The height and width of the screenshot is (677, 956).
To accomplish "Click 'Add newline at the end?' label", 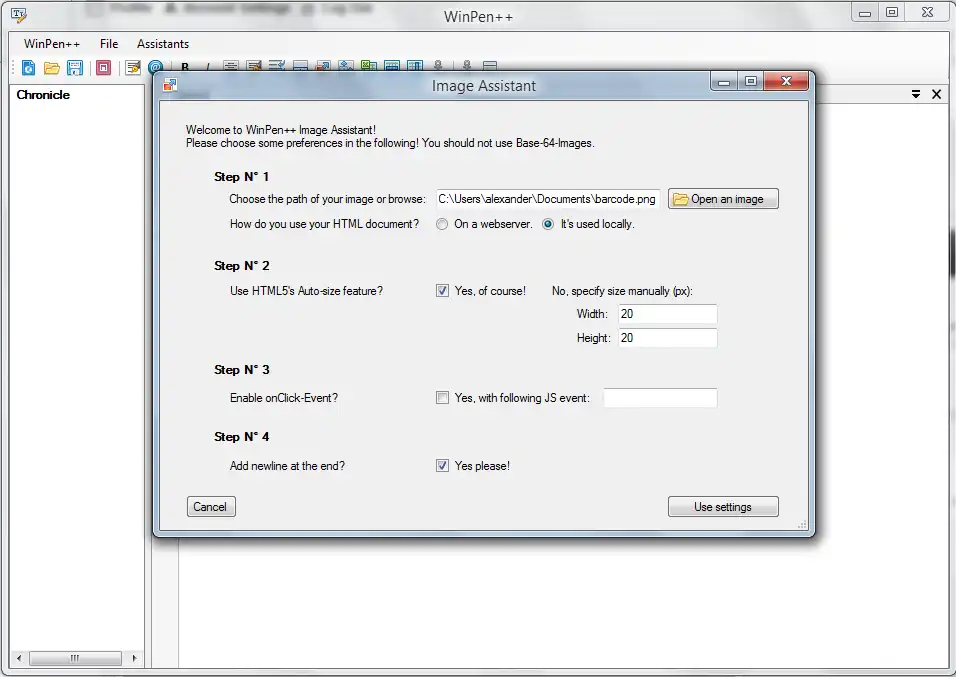I will click(x=287, y=466).
